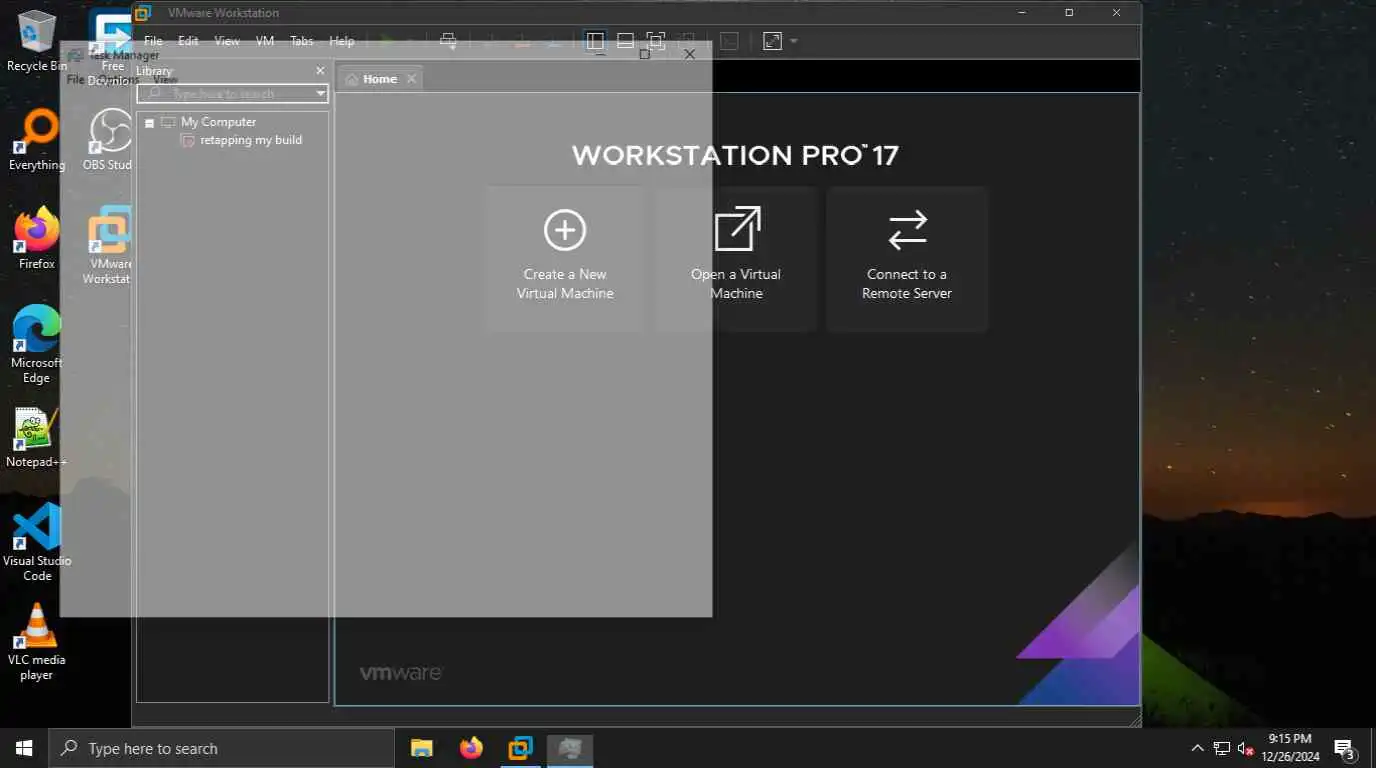Viewport: 1376px width, 768px height.
Task: Show hidden system tray icons
Action: tap(1197, 748)
